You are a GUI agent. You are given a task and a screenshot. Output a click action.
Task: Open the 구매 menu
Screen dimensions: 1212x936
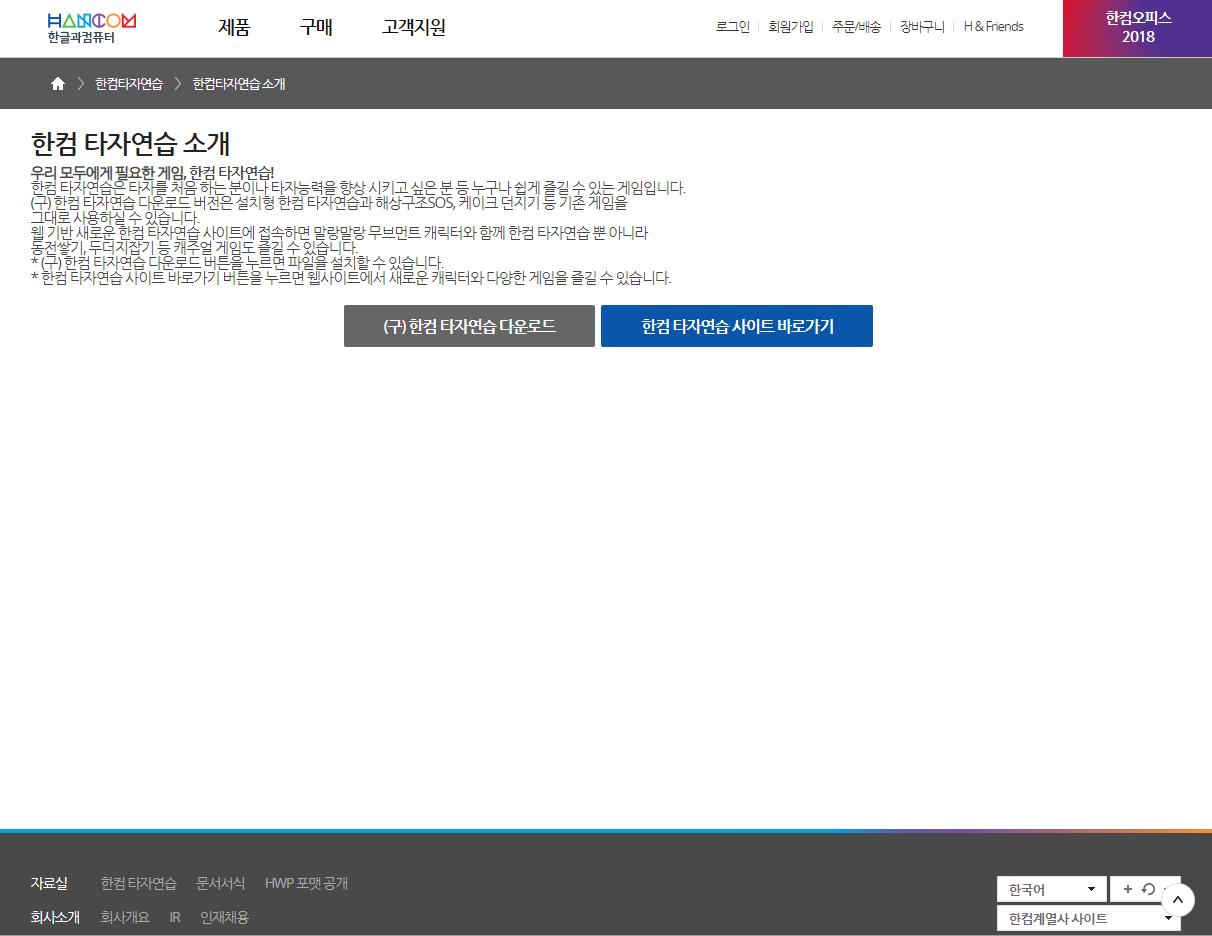pyautogui.click(x=316, y=27)
